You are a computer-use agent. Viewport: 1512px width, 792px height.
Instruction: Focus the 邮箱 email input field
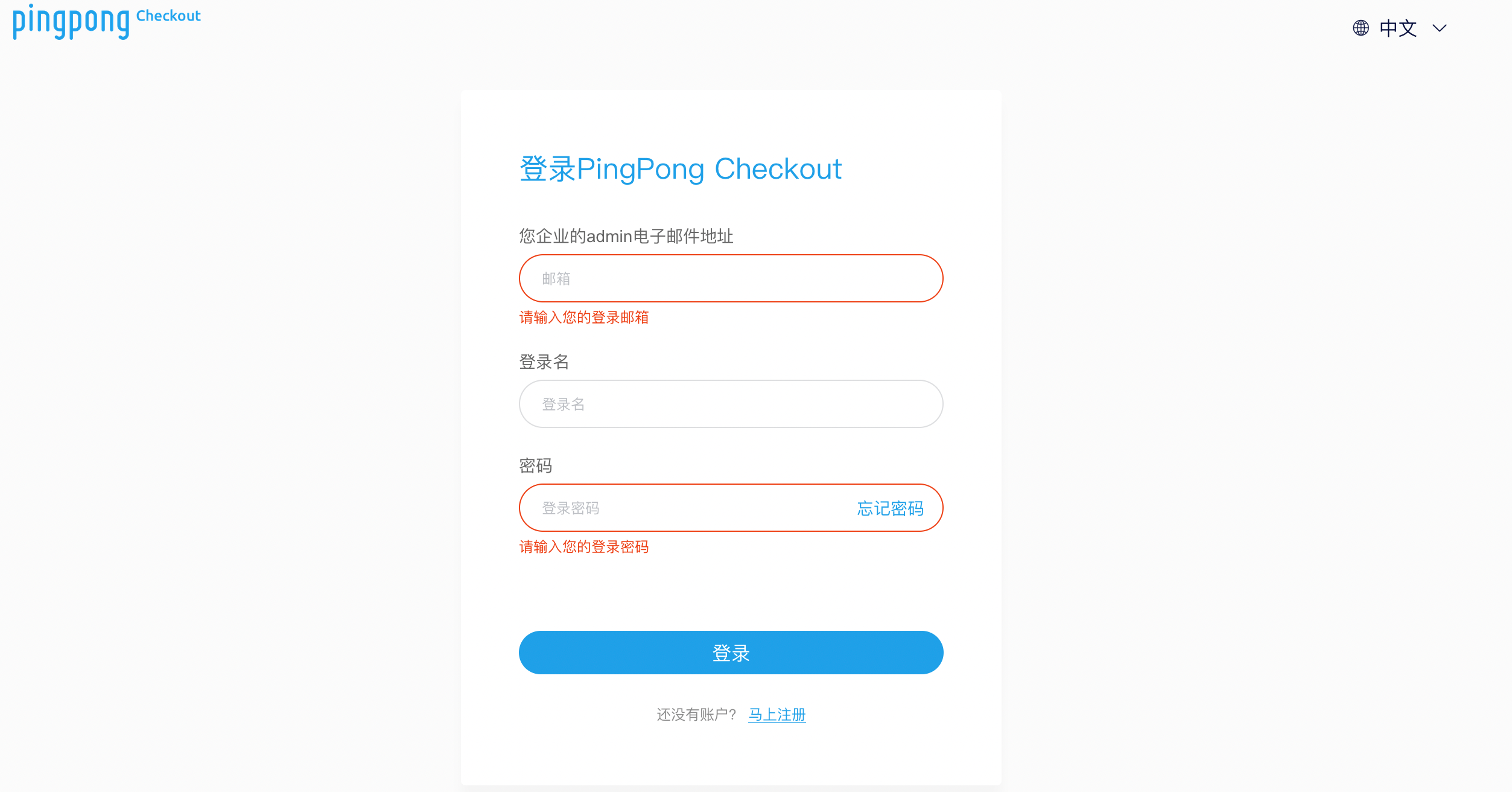[731, 278]
